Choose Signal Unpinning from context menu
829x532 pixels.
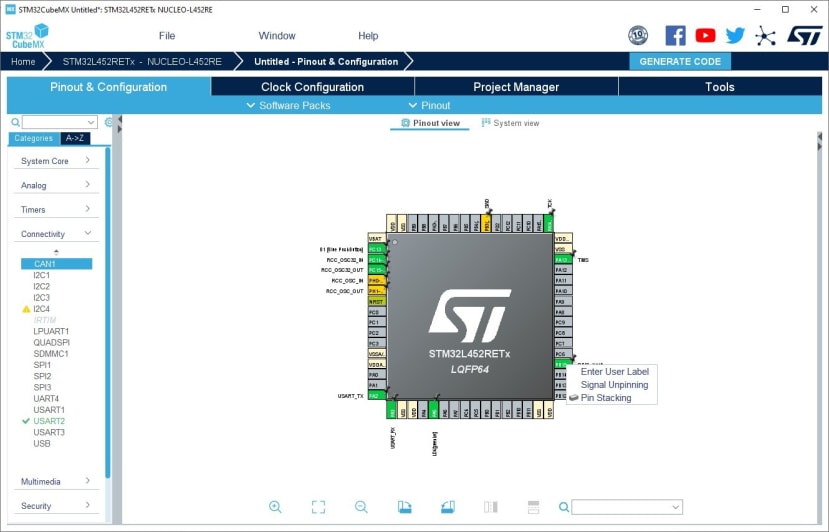(614, 384)
